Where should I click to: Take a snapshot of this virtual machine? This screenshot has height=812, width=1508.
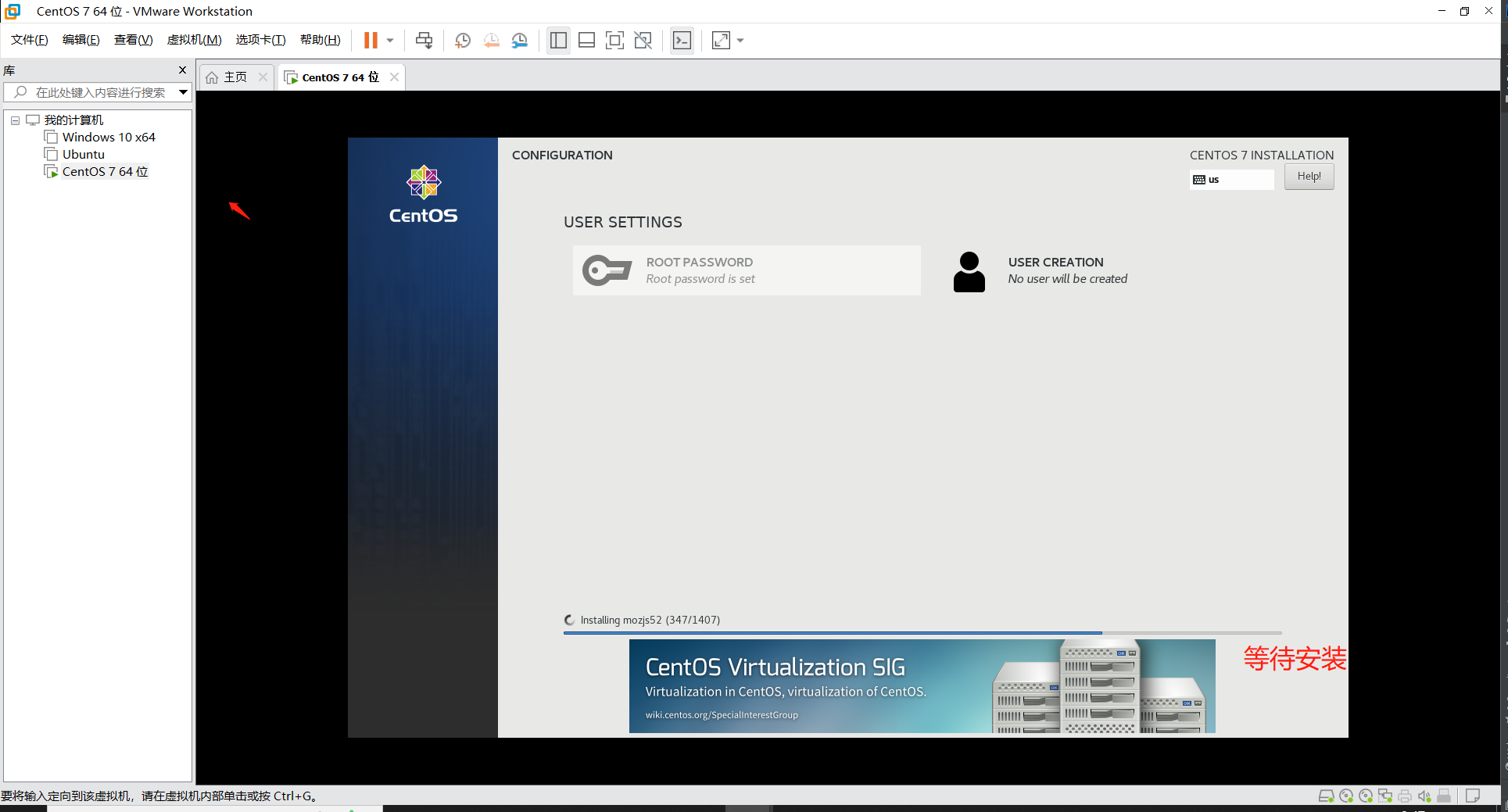pyautogui.click(x=463, y=41)
